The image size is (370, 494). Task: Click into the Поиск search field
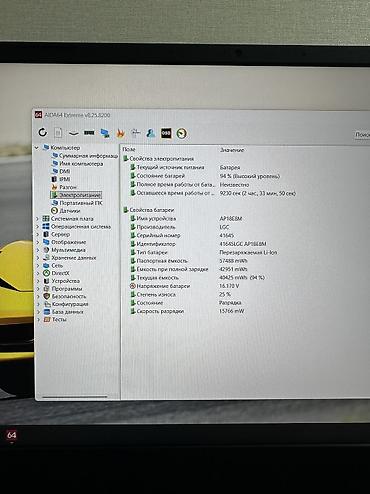(x=362, y=135)
